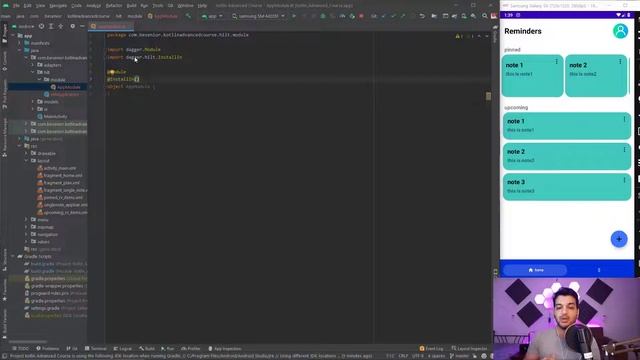Viewport: 640px width, 360px height.
Task: Open the Logcat tool window tab
Action: (x=123, y=349)
